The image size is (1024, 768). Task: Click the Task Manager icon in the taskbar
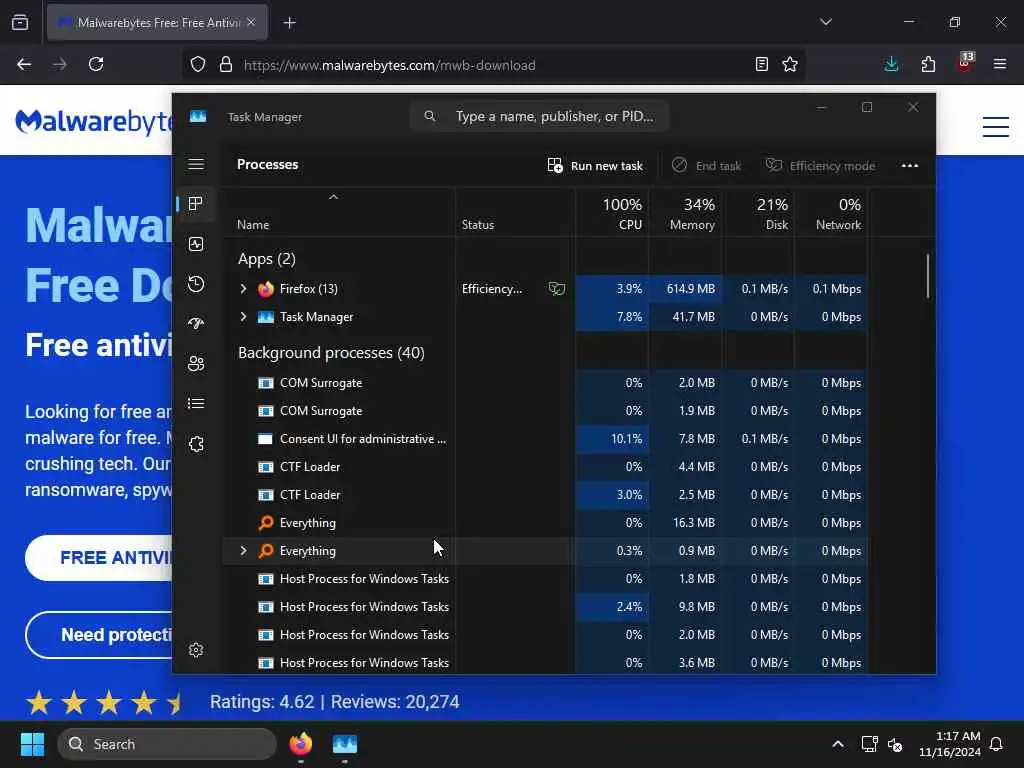pyautogui.click(x=345, y=744)
